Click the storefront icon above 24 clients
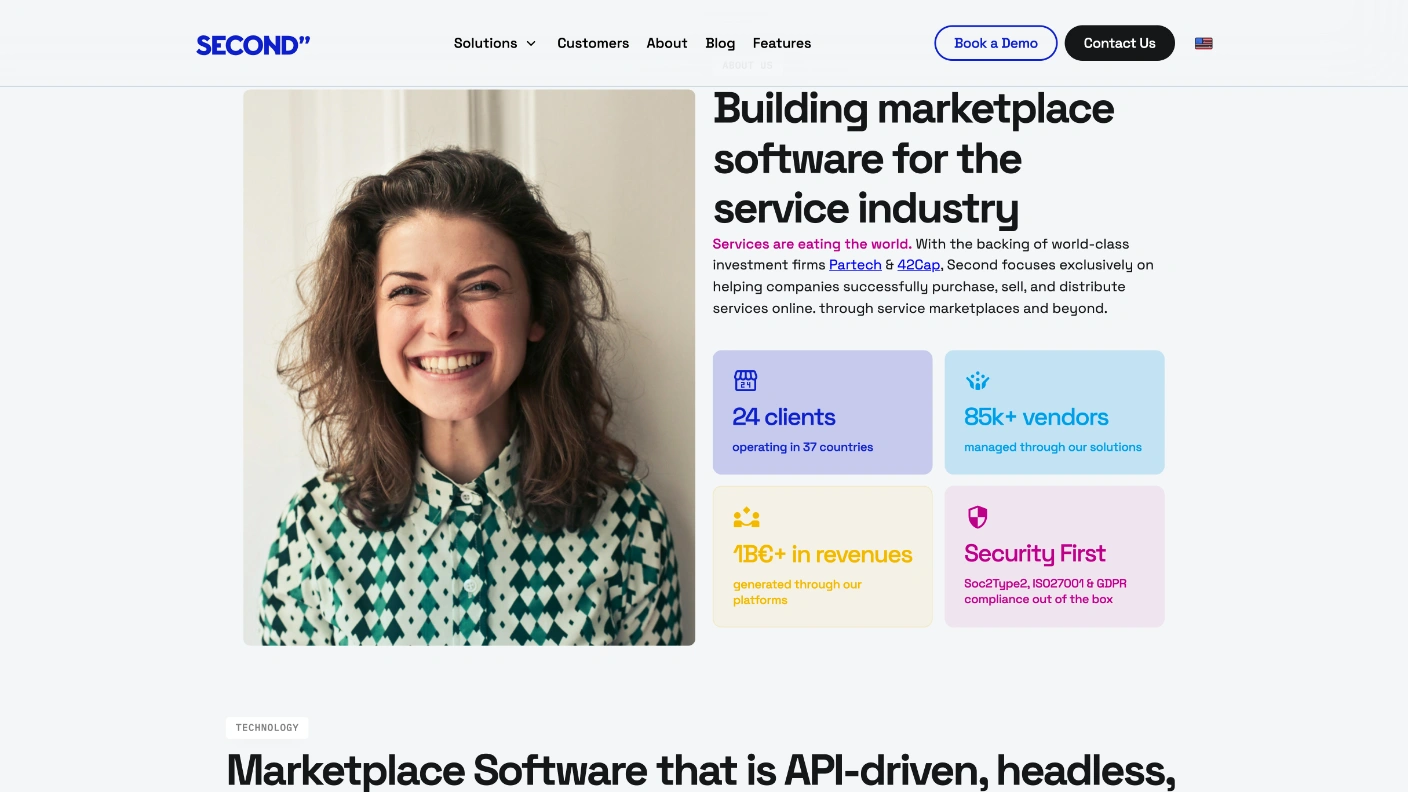Viewport: 1408px width, 792px height. [745, 380]
